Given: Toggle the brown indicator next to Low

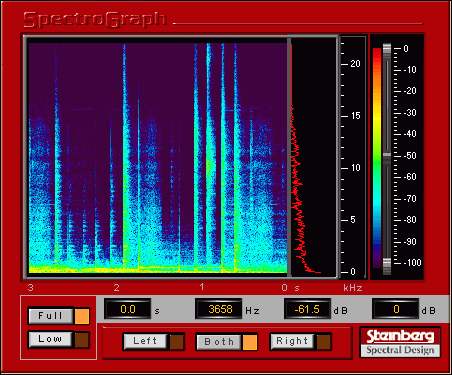Looking at the screenshot, I should pos(82,340).
